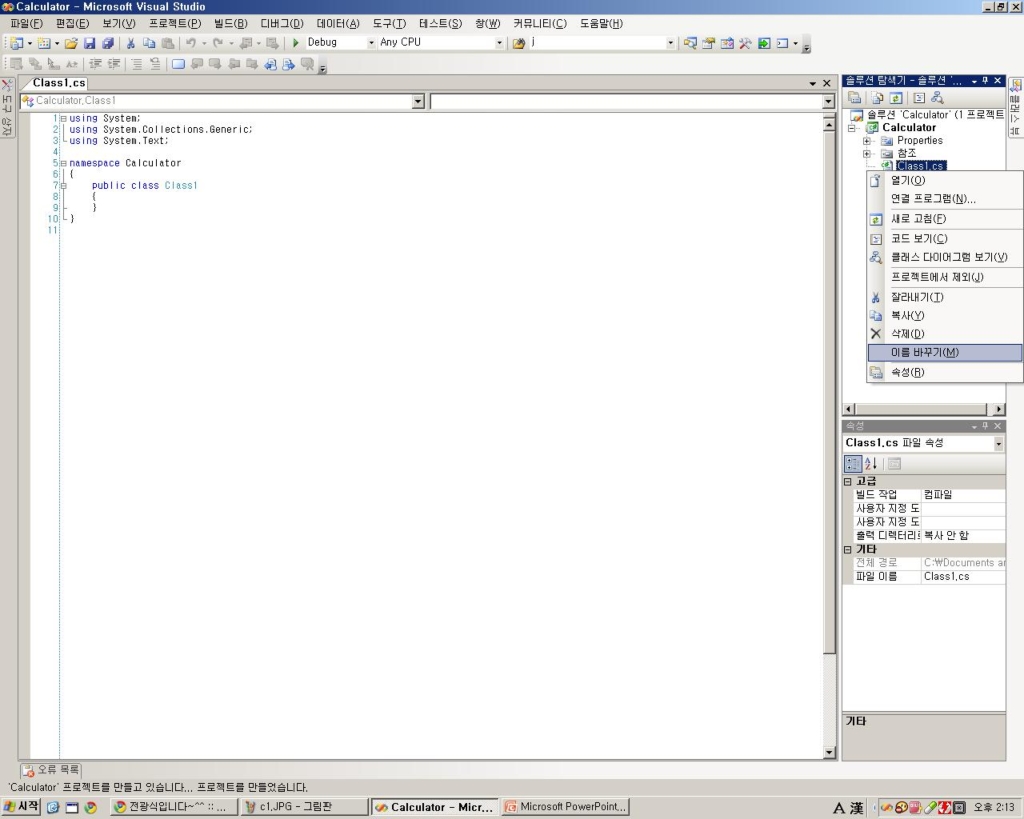Click the Solution Explorer horizontal scrollbar
This screenshot has width=1024, height=819.
tap(924, 410)
